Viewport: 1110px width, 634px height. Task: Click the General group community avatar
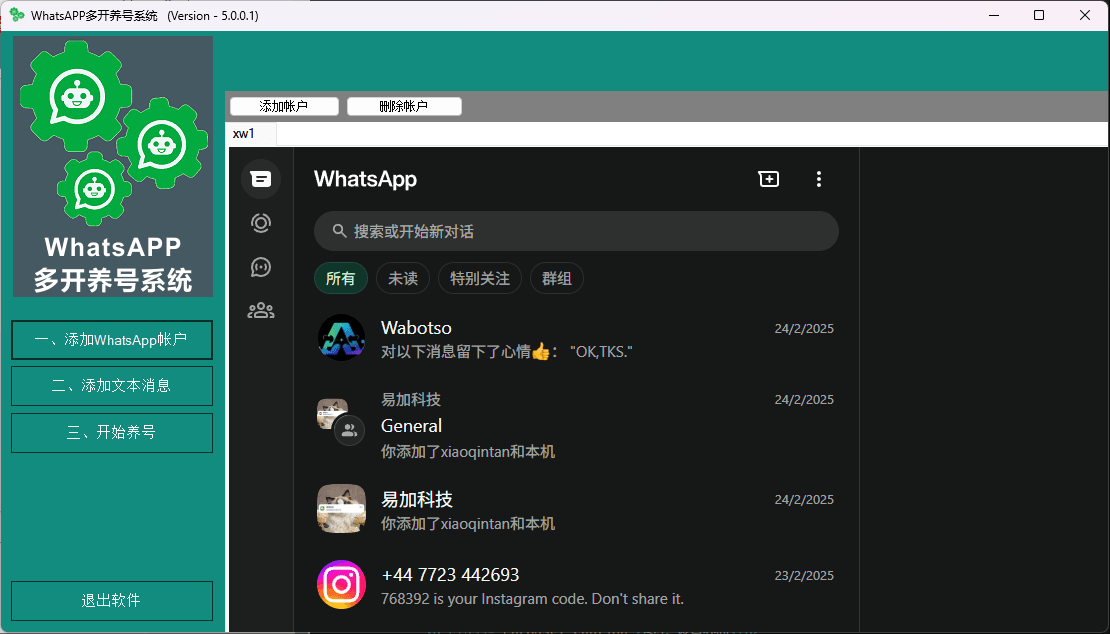tap(341, 422)
